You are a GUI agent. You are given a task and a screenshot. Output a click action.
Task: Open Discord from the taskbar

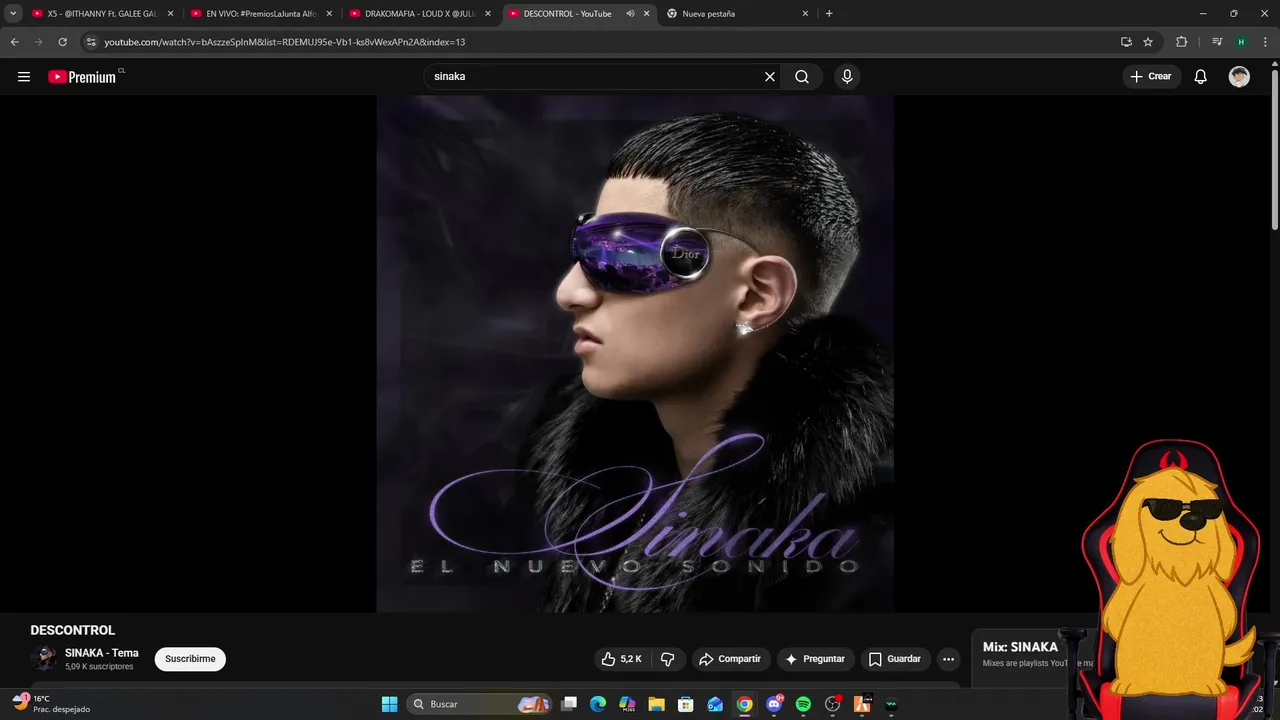tap(774, 705)
